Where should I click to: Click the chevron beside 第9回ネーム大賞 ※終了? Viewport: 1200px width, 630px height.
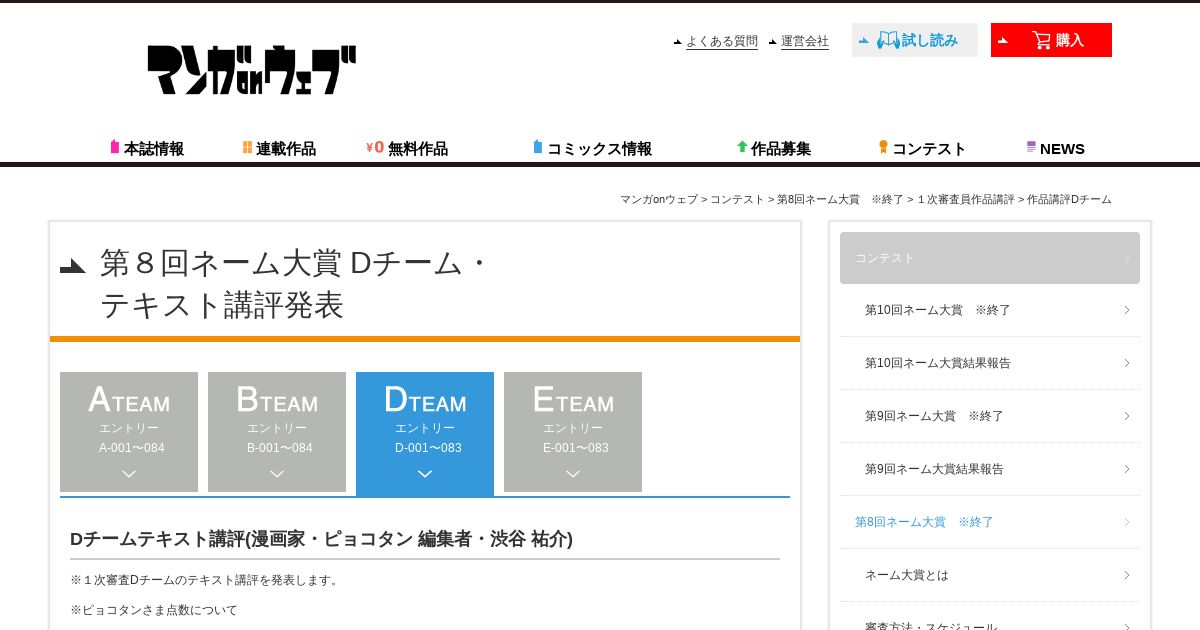click(x=1126, y=416)
